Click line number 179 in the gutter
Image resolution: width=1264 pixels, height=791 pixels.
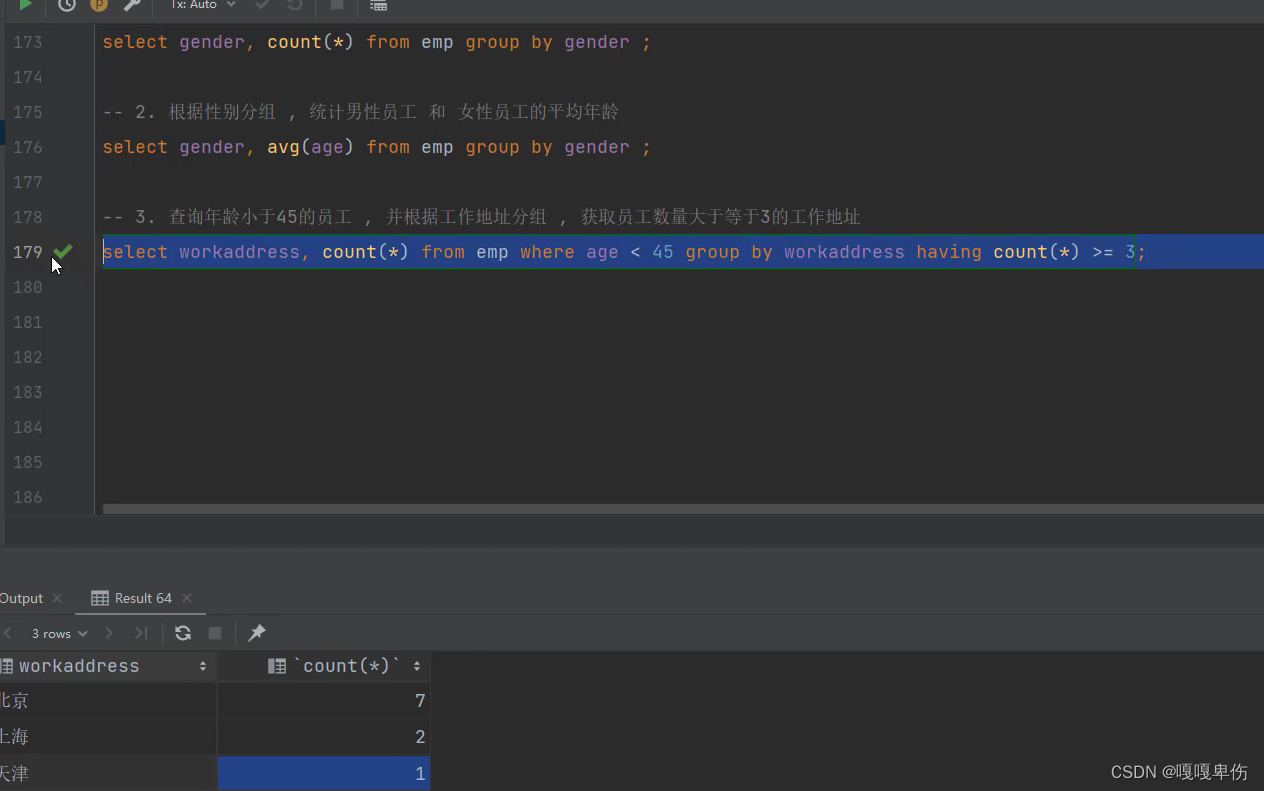(x=27, y=252)
